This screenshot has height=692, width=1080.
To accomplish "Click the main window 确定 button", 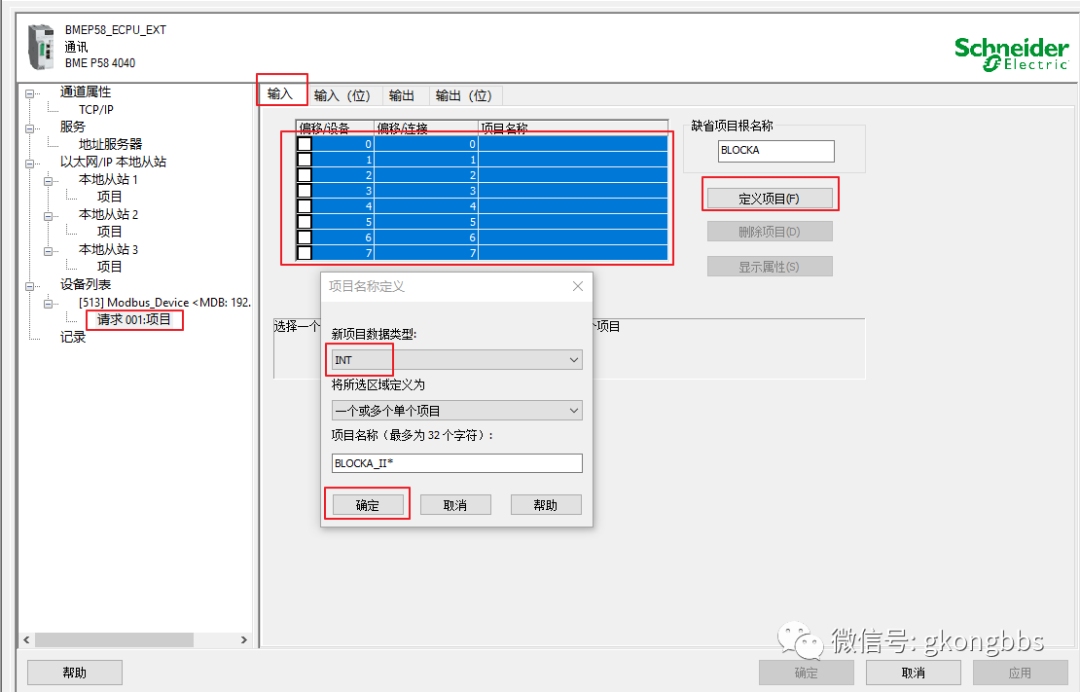I will (x=806, y=673).
